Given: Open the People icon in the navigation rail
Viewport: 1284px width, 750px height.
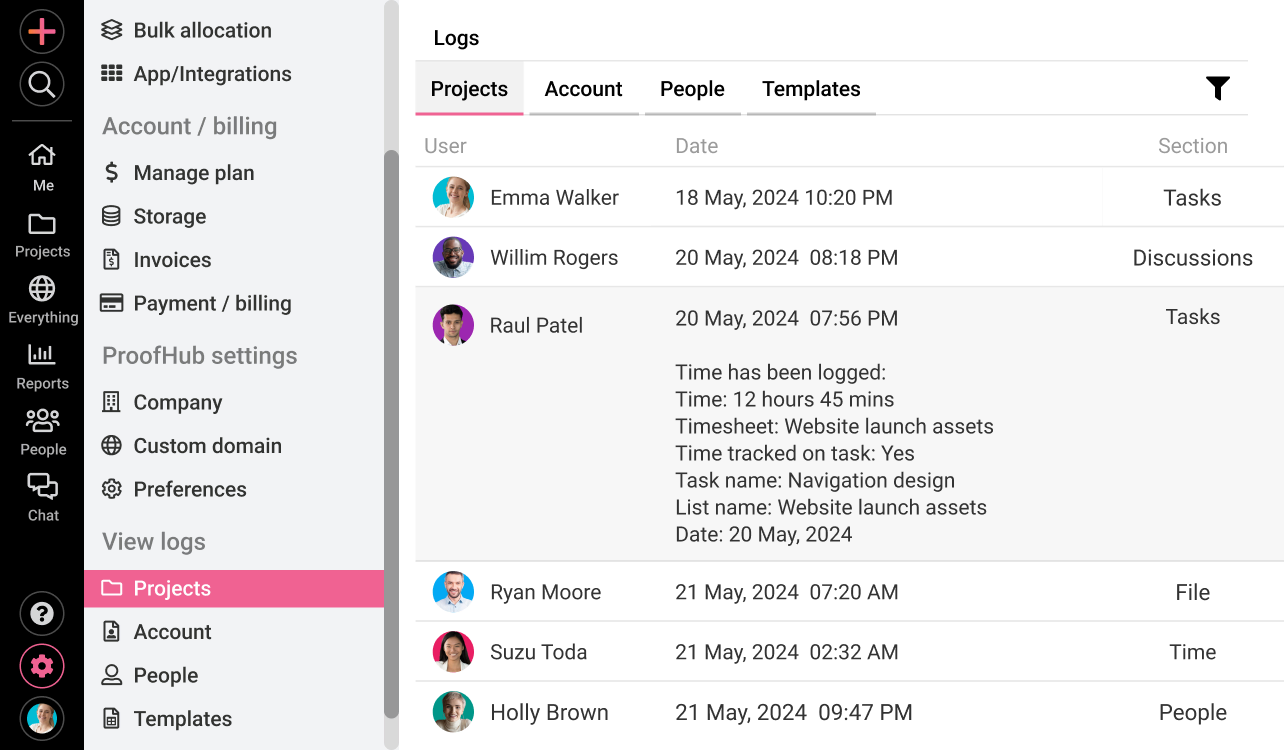Looking at the screenshot, I should coord(41,428).
